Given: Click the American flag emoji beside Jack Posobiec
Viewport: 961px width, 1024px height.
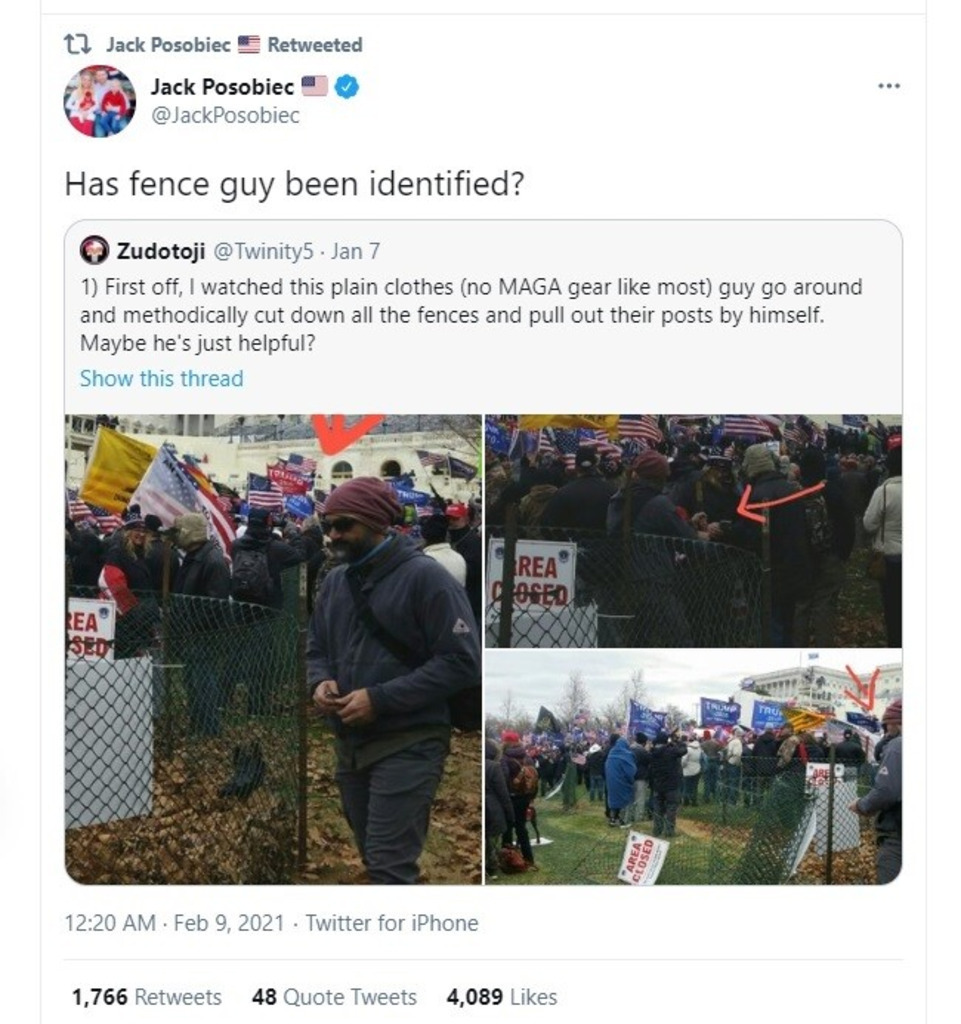Looking at the screenshot, I should point(314,86).
